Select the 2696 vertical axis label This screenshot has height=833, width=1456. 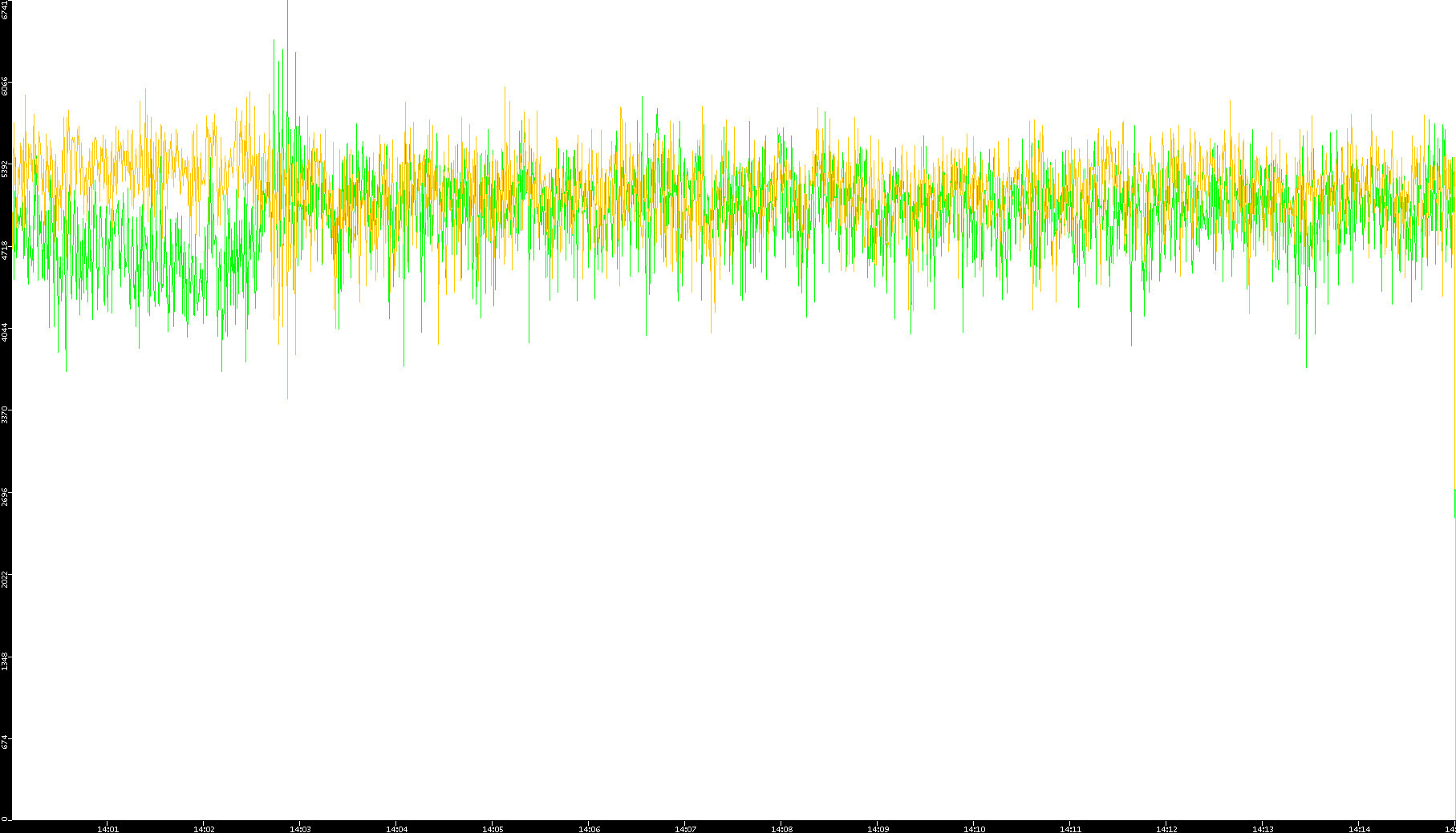(x=6, y=496)
